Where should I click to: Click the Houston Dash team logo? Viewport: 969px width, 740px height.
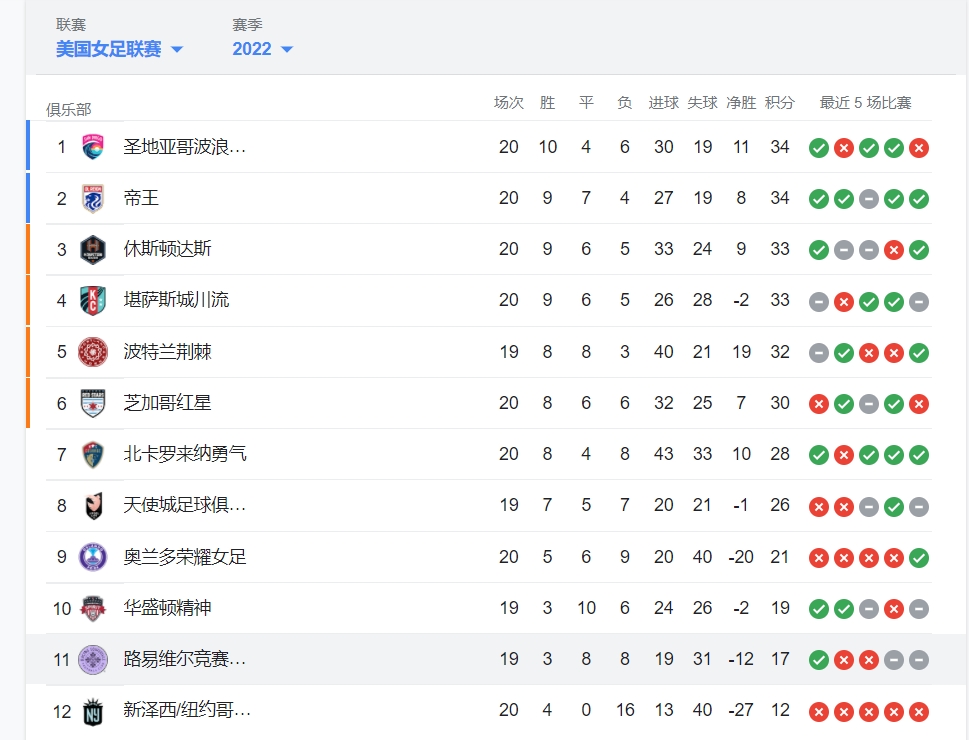(x=93, y=250)
